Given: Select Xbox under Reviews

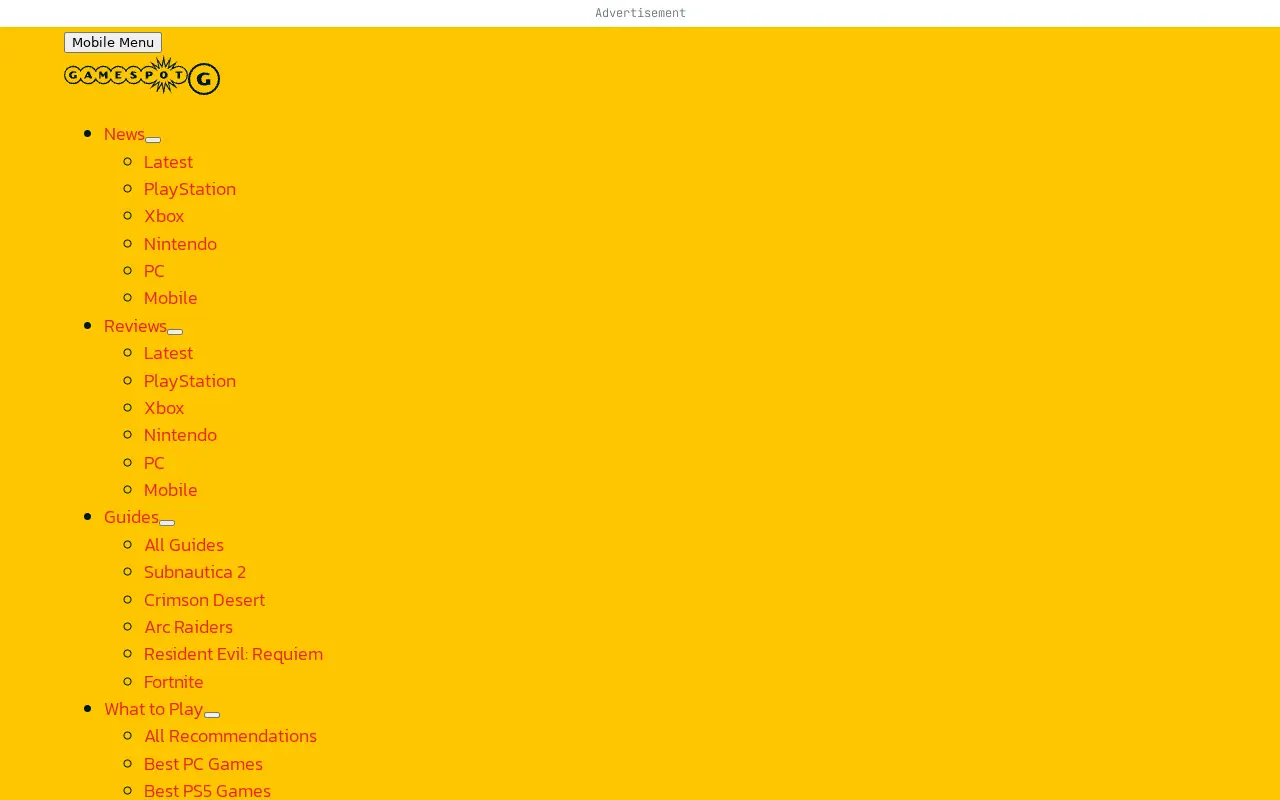Looking at the screenshot, I should (164, 408).
